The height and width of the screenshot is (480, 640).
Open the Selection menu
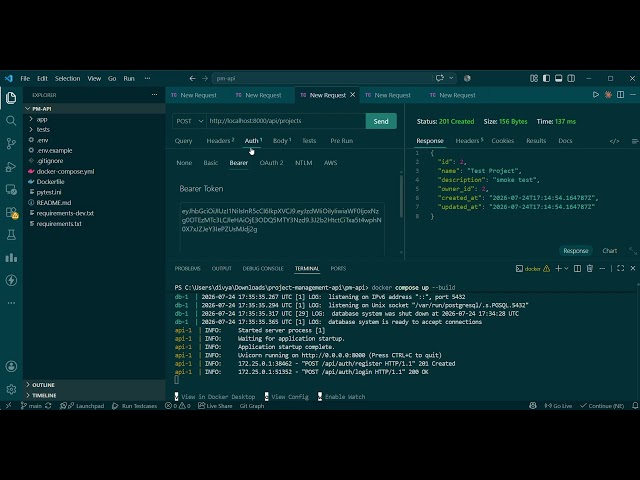[x=67, y=78]
